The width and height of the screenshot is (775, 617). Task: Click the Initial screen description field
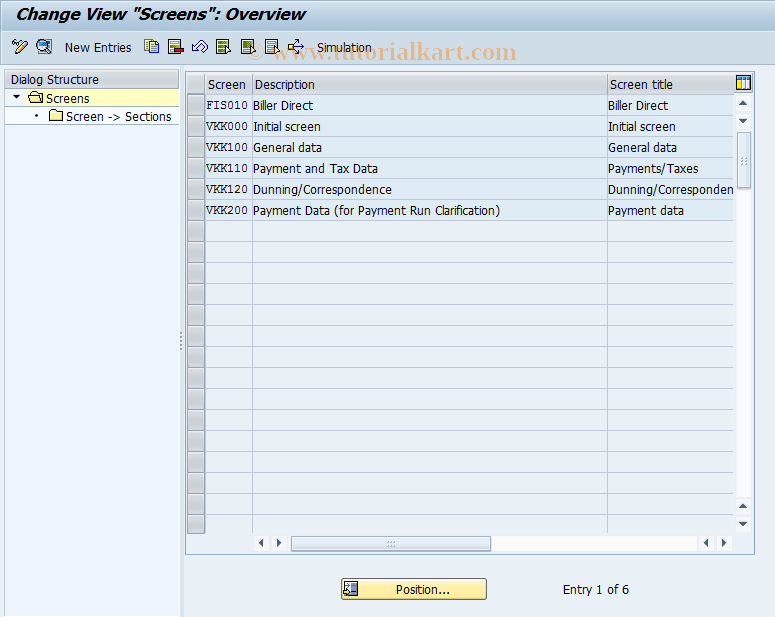[x=430, y=127]
